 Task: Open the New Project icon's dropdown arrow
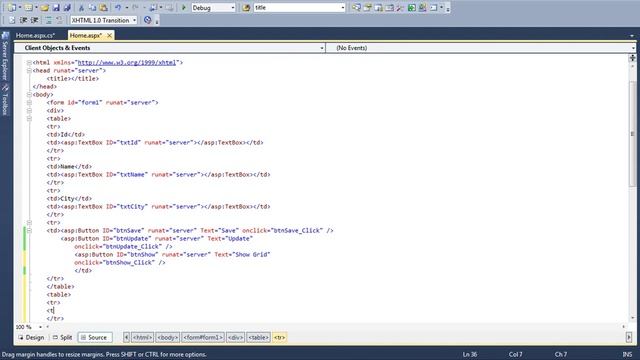click(x=20, y=8)
